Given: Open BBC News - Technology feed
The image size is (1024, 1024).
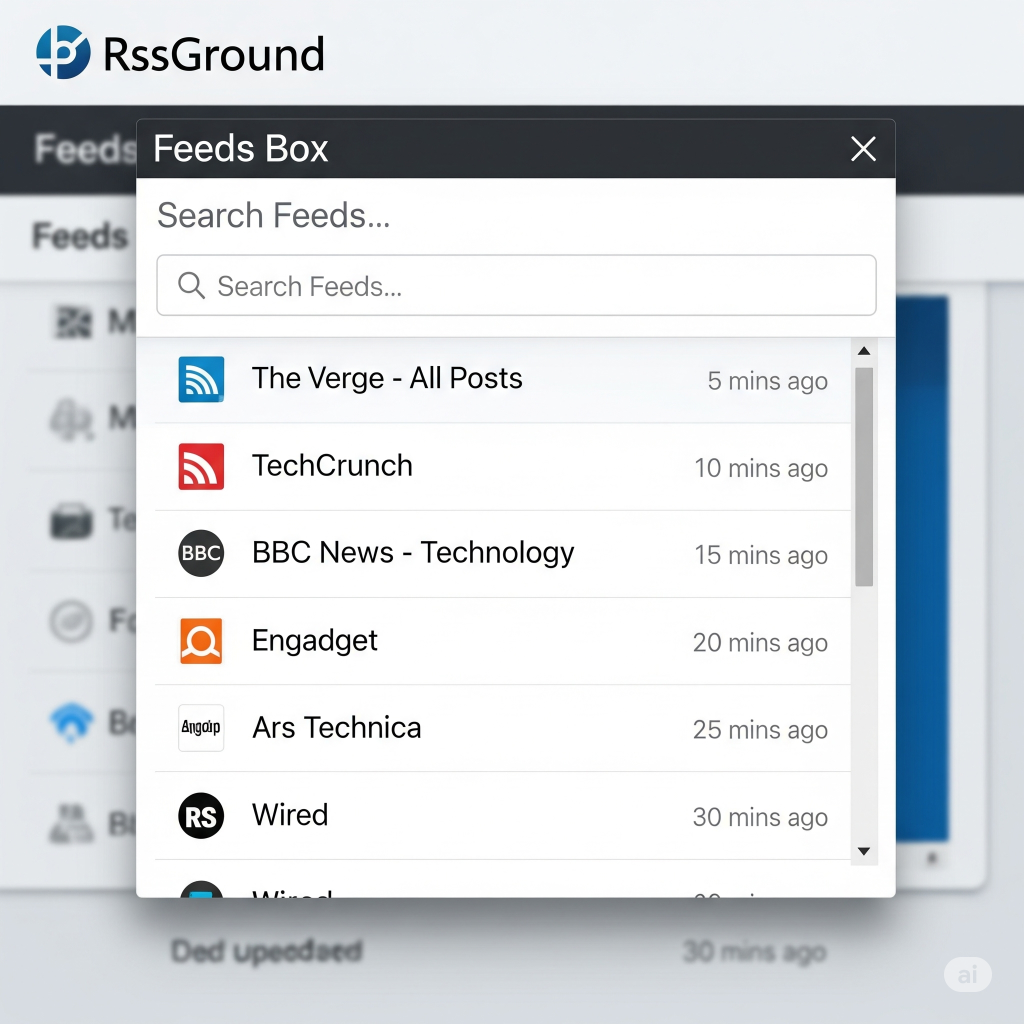Looking at the screenshot, I should [503, 554].
